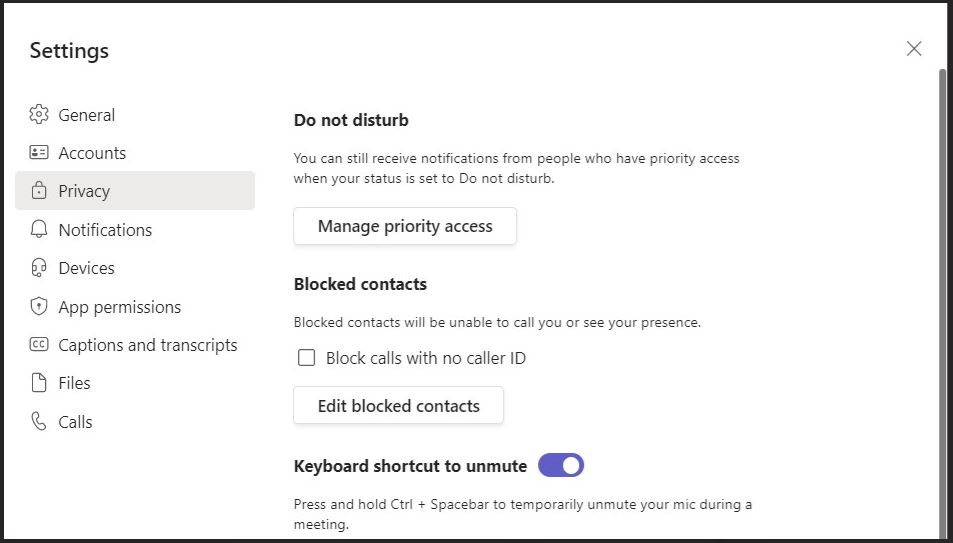Select the Accounts settings label
Screen dimensions: 953x543
(x=92, y=153)
